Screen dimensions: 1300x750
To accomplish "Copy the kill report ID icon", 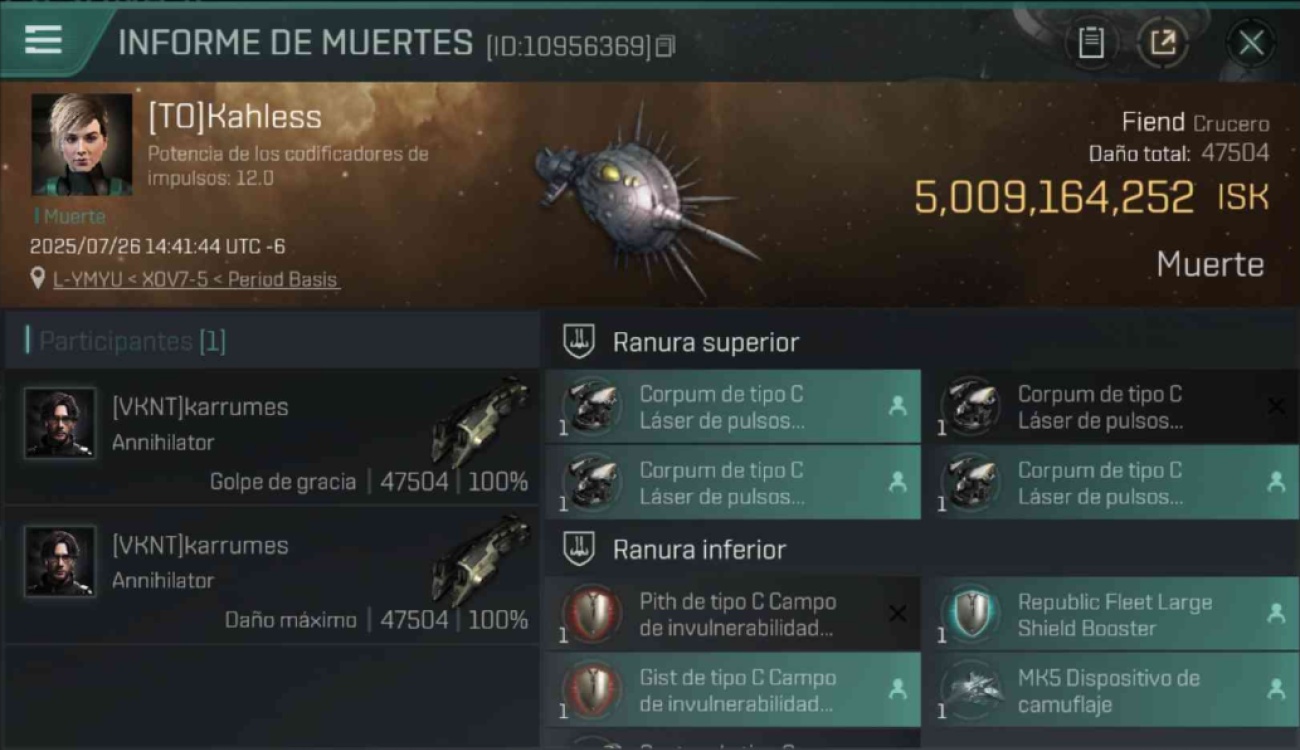I will pos(666,46).
